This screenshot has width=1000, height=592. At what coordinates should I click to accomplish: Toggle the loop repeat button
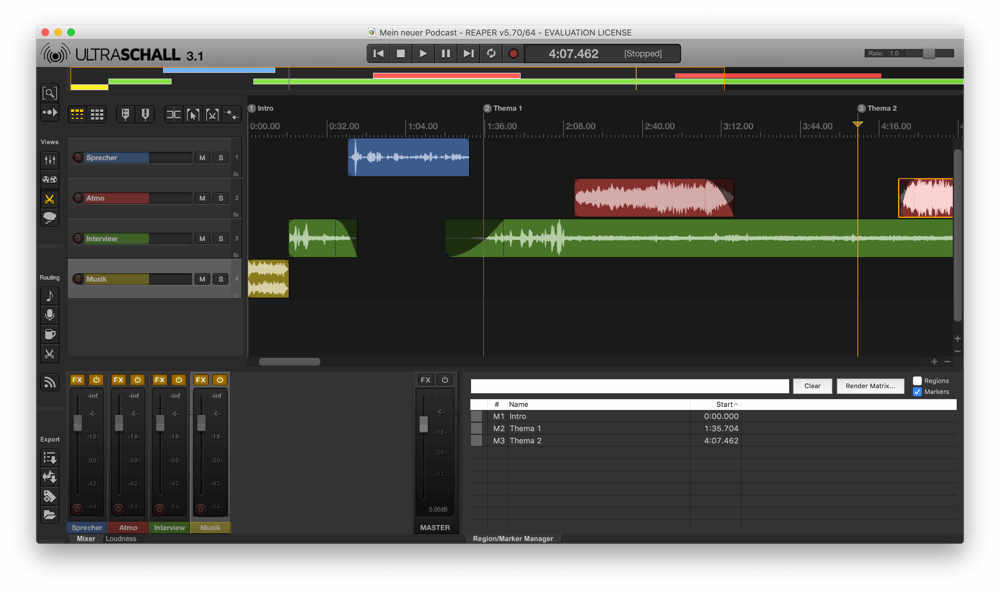(491, 54)
